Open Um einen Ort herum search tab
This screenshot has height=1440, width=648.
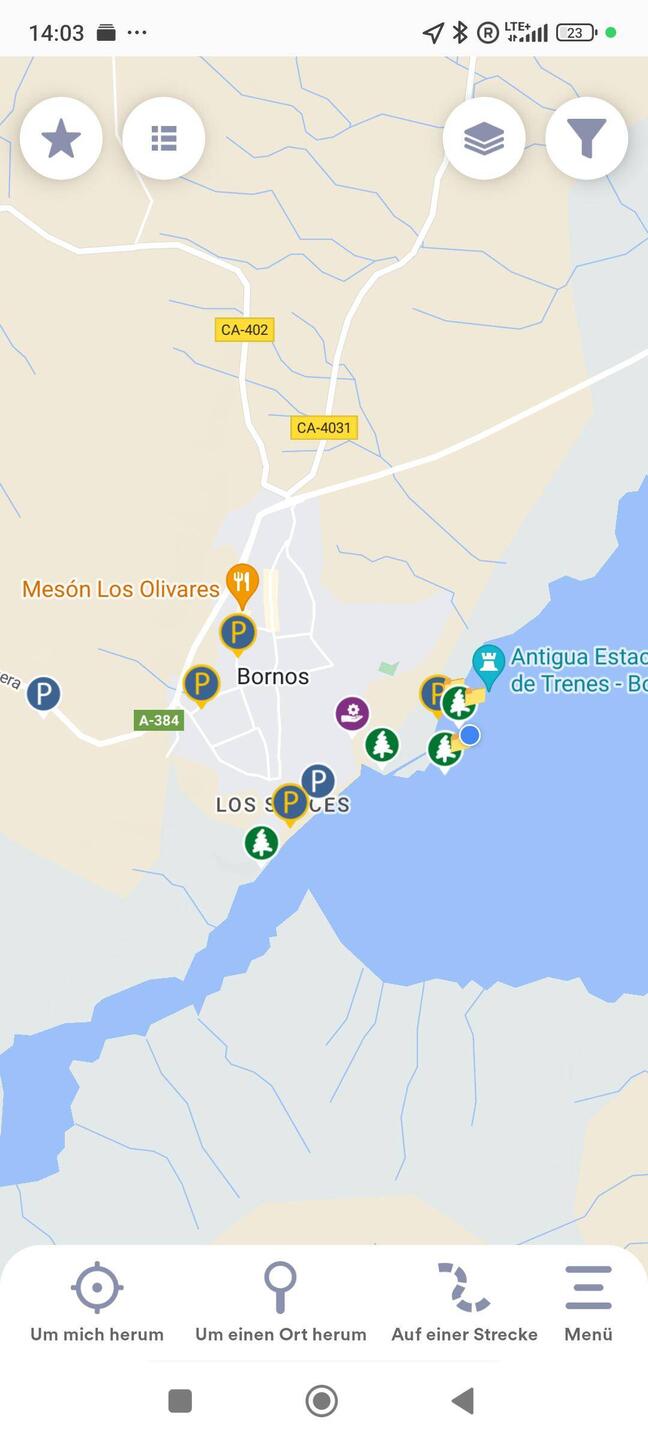click(281, 1303)
